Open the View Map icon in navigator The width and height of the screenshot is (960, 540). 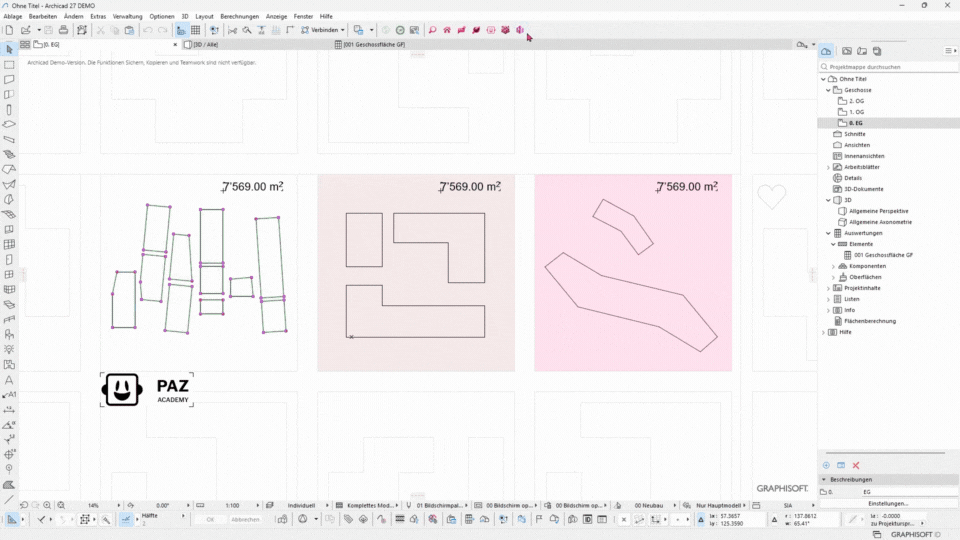click(x=847, y=51)
